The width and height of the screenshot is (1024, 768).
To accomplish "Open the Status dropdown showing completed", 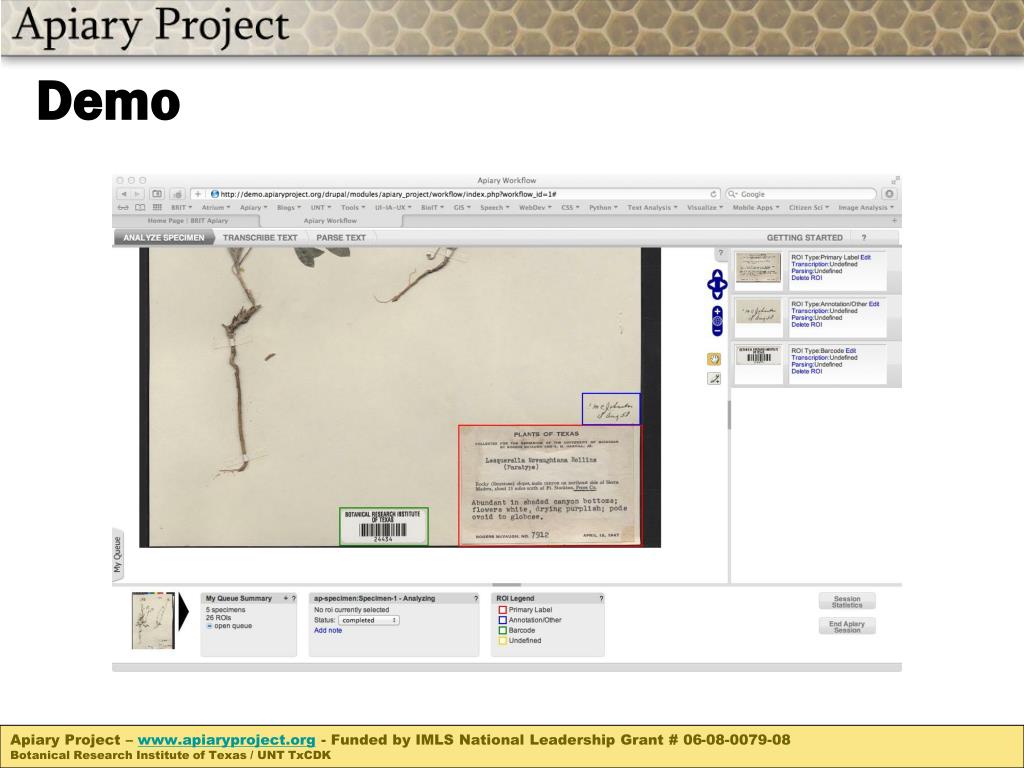I will (369, 620).
